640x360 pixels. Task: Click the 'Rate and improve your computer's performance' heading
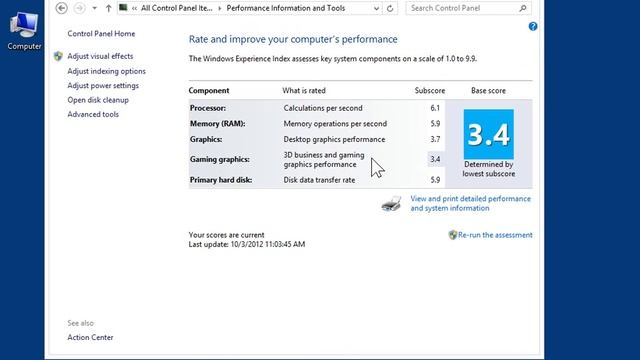coord(293,39)
